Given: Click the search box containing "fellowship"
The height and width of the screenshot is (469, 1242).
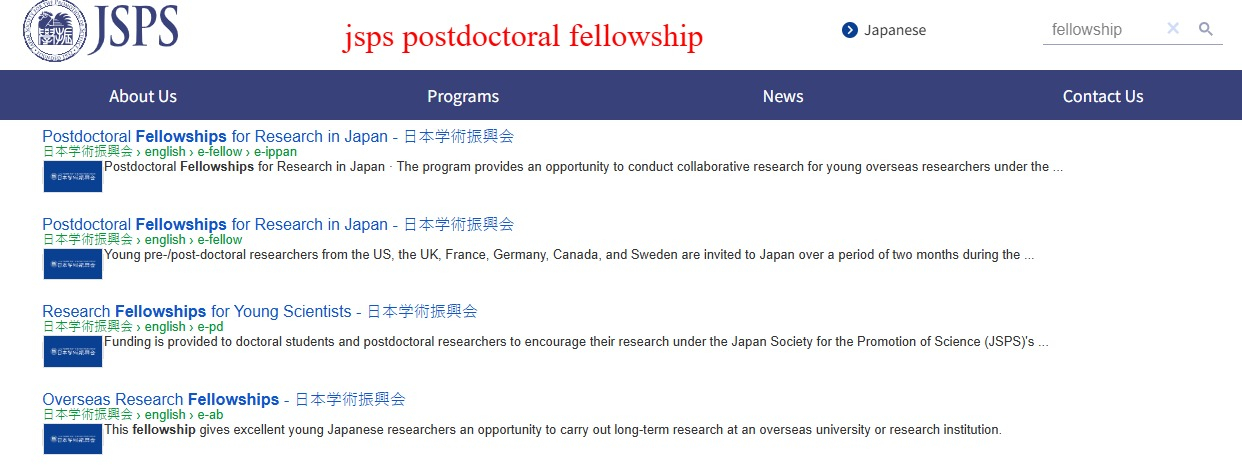Looking at the screenshot, I should (x=1100, y=30).
